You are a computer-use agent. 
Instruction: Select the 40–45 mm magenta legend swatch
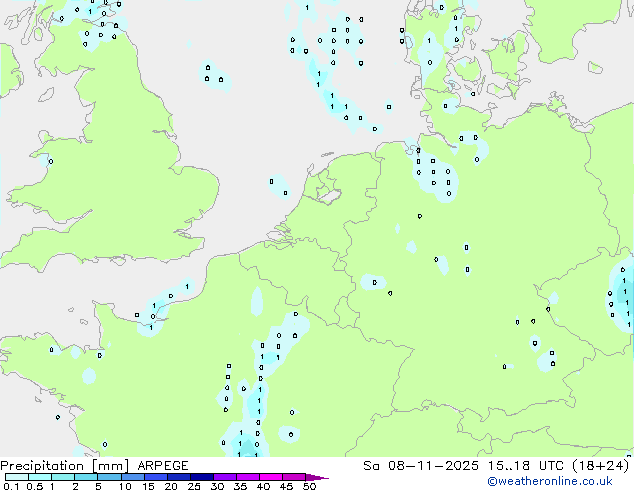click(x=271, y=477)
